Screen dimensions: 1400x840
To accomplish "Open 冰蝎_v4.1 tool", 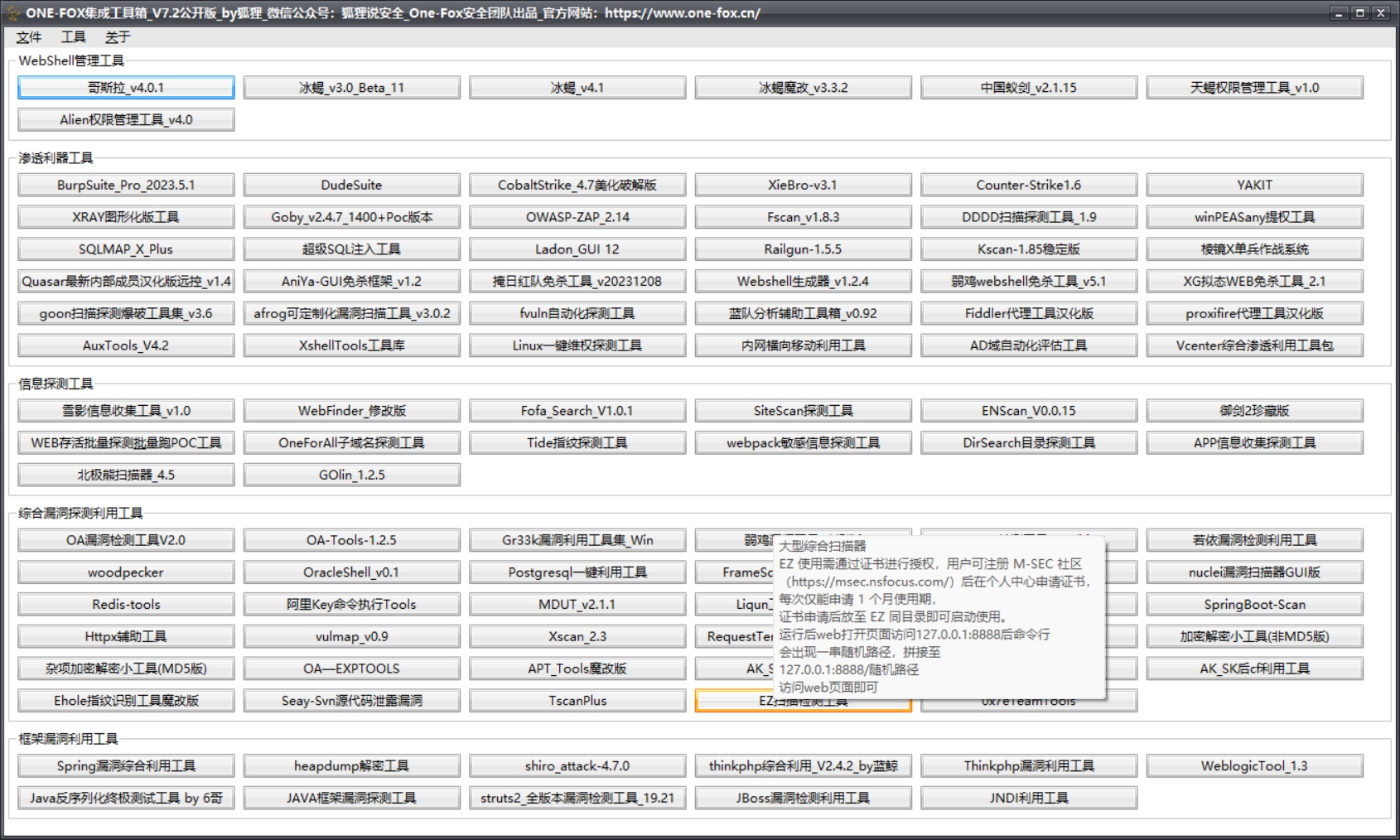I will pos(577,88).
